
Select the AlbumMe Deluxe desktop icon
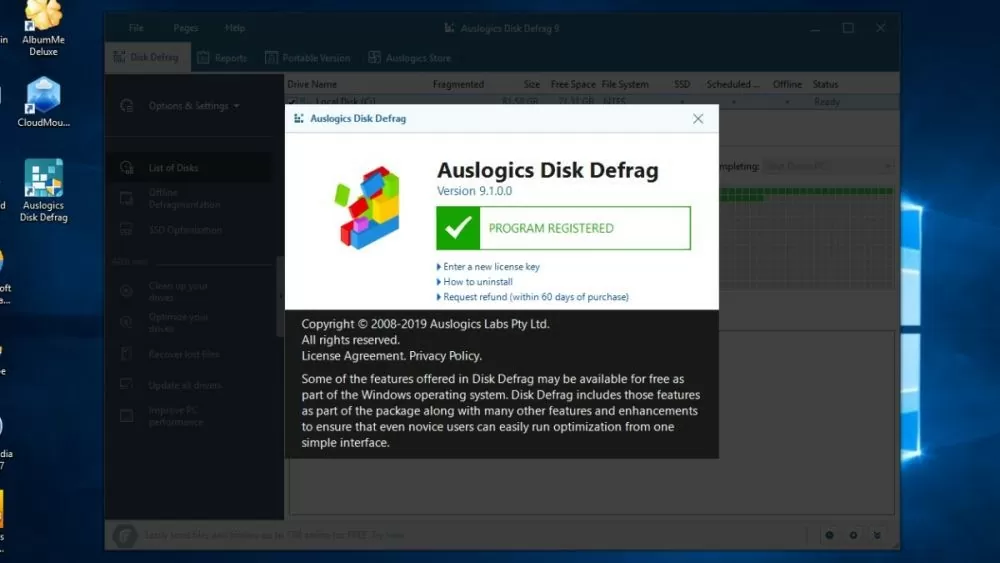coord(43,18)
